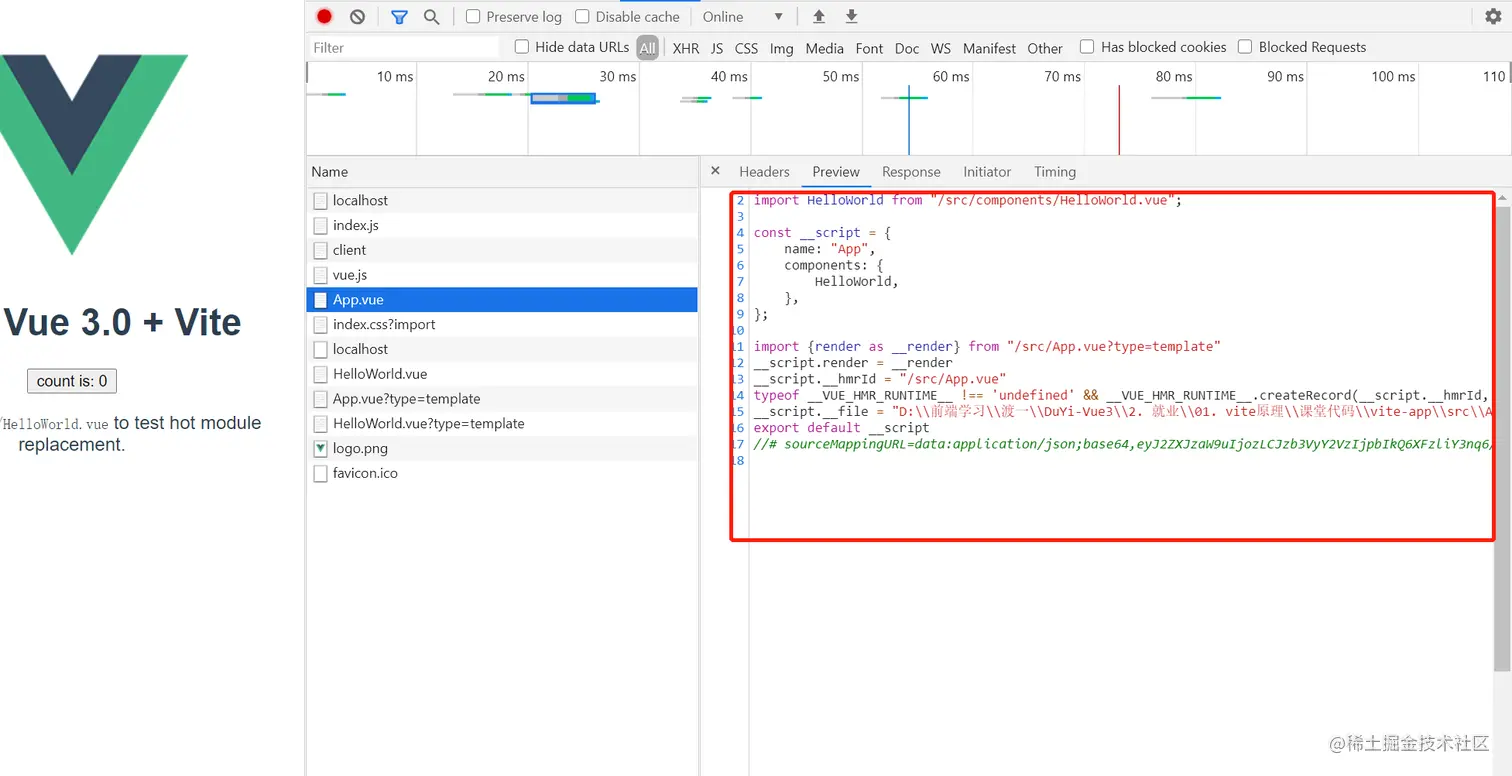Click the import HAR upload arrow icon
The image size is (1512, 776).
pyautogui.click(x=819, y=17)
